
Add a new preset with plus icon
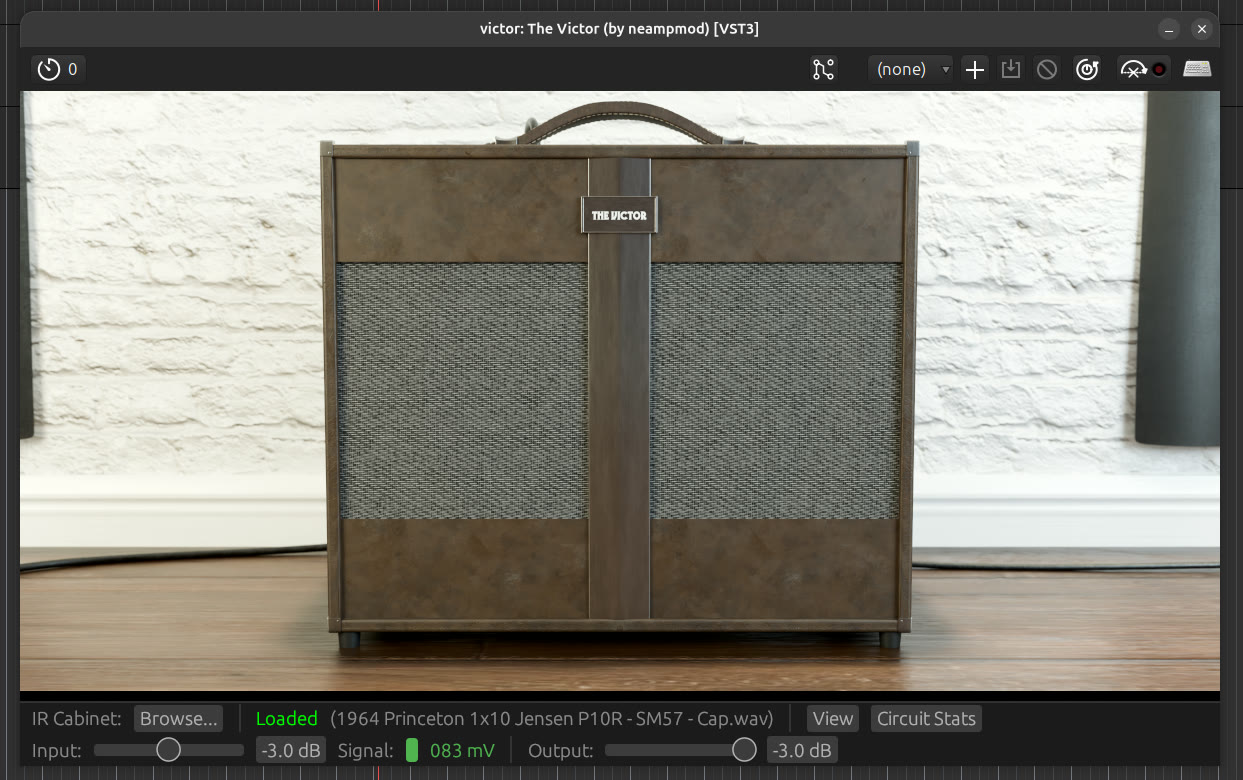point(974,69)
